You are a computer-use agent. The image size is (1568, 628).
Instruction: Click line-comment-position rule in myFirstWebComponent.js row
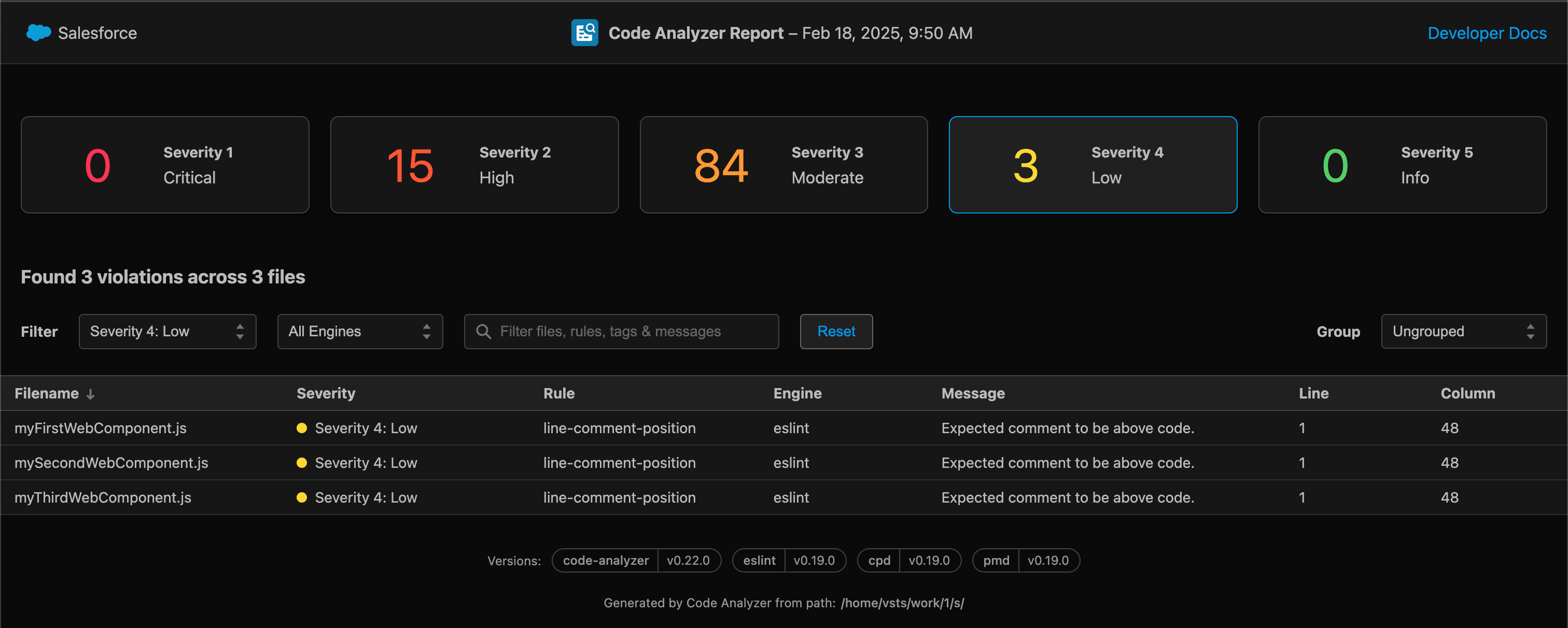(619, 429)
